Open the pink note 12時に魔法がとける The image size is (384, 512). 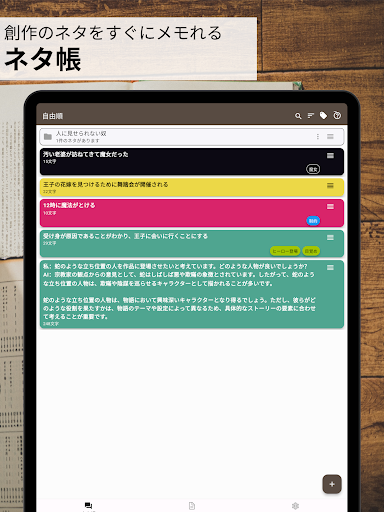click(x=192, y=213)
